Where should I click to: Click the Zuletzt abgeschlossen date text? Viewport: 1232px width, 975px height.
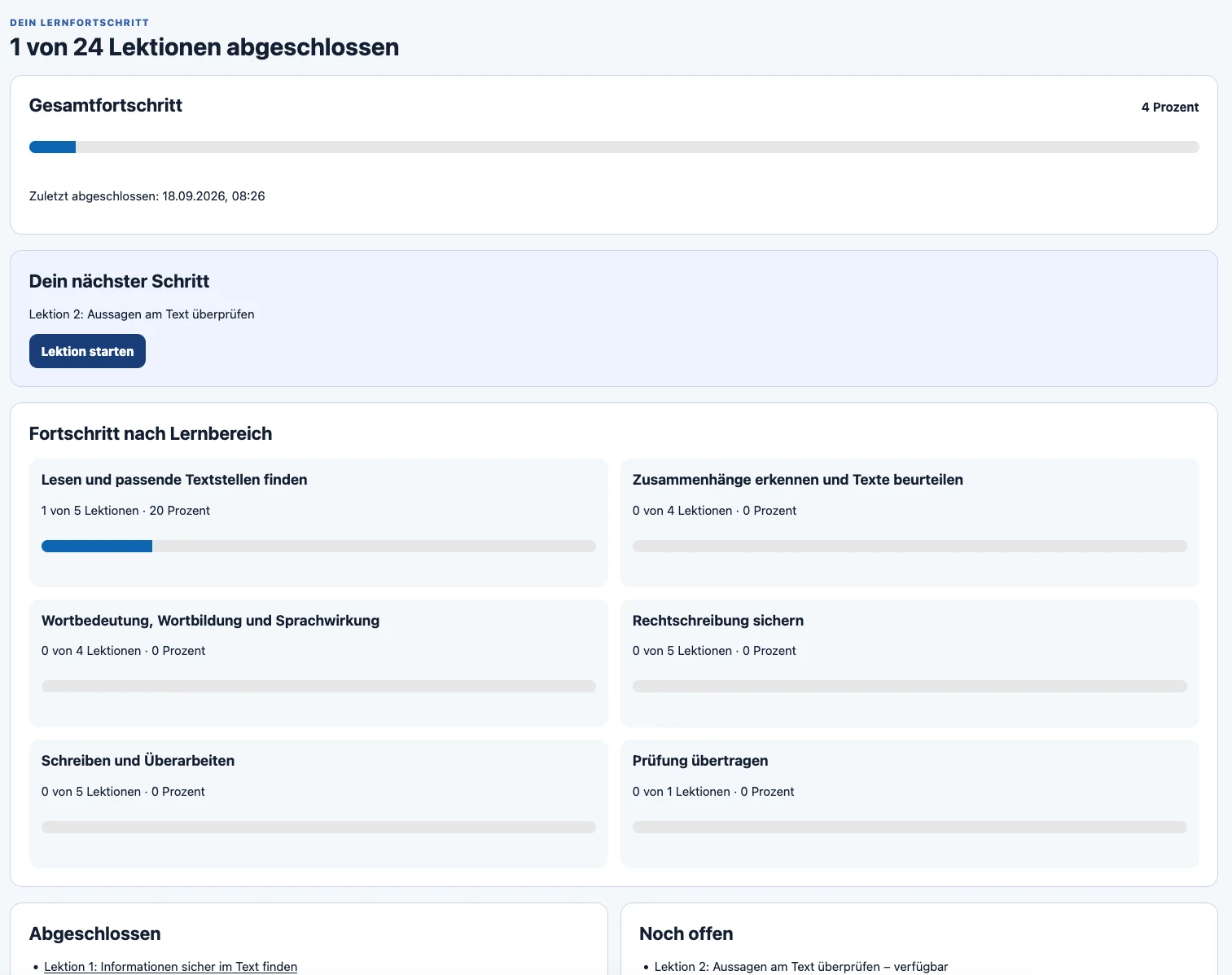click(147, 196)
